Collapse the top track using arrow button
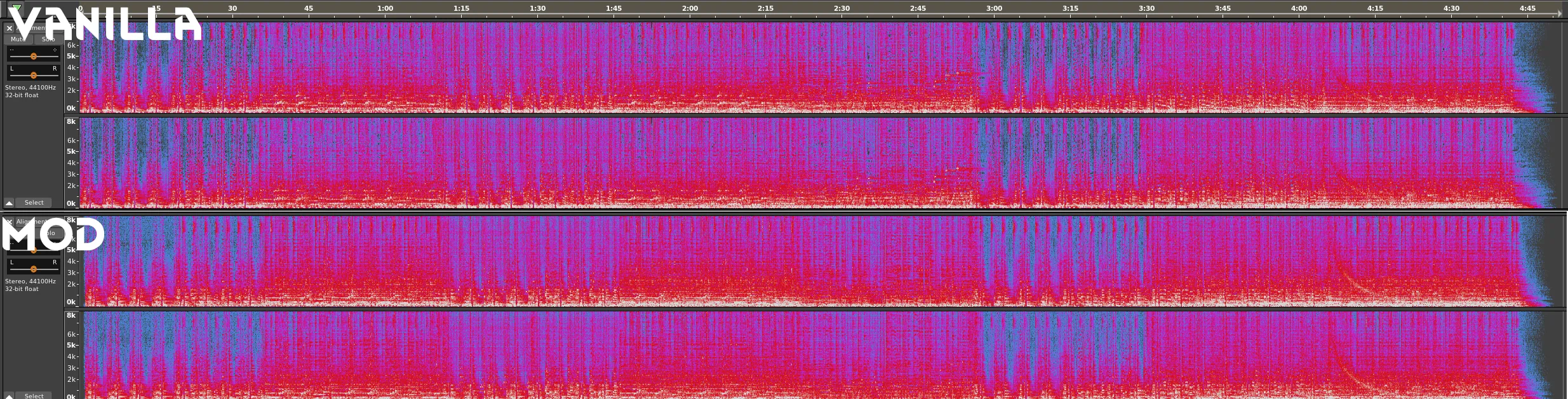This screenshot has height=399, width=1568. 10,203
